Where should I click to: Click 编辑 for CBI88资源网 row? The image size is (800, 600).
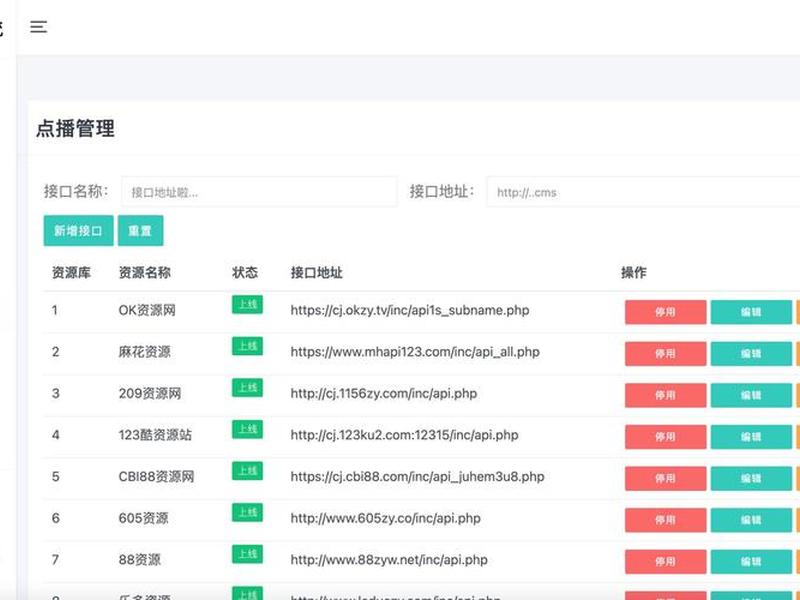click(x=751, y=479)
